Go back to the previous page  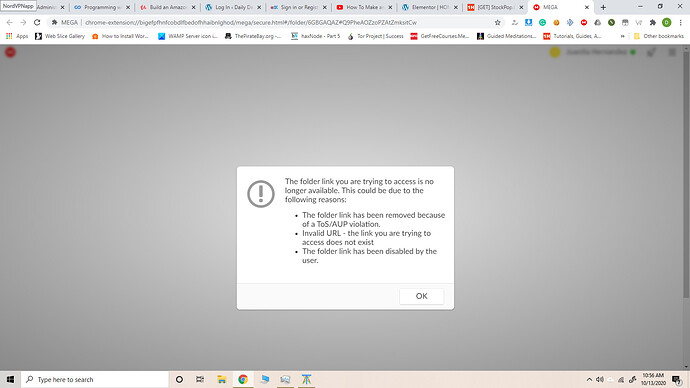tap(10, 22)
